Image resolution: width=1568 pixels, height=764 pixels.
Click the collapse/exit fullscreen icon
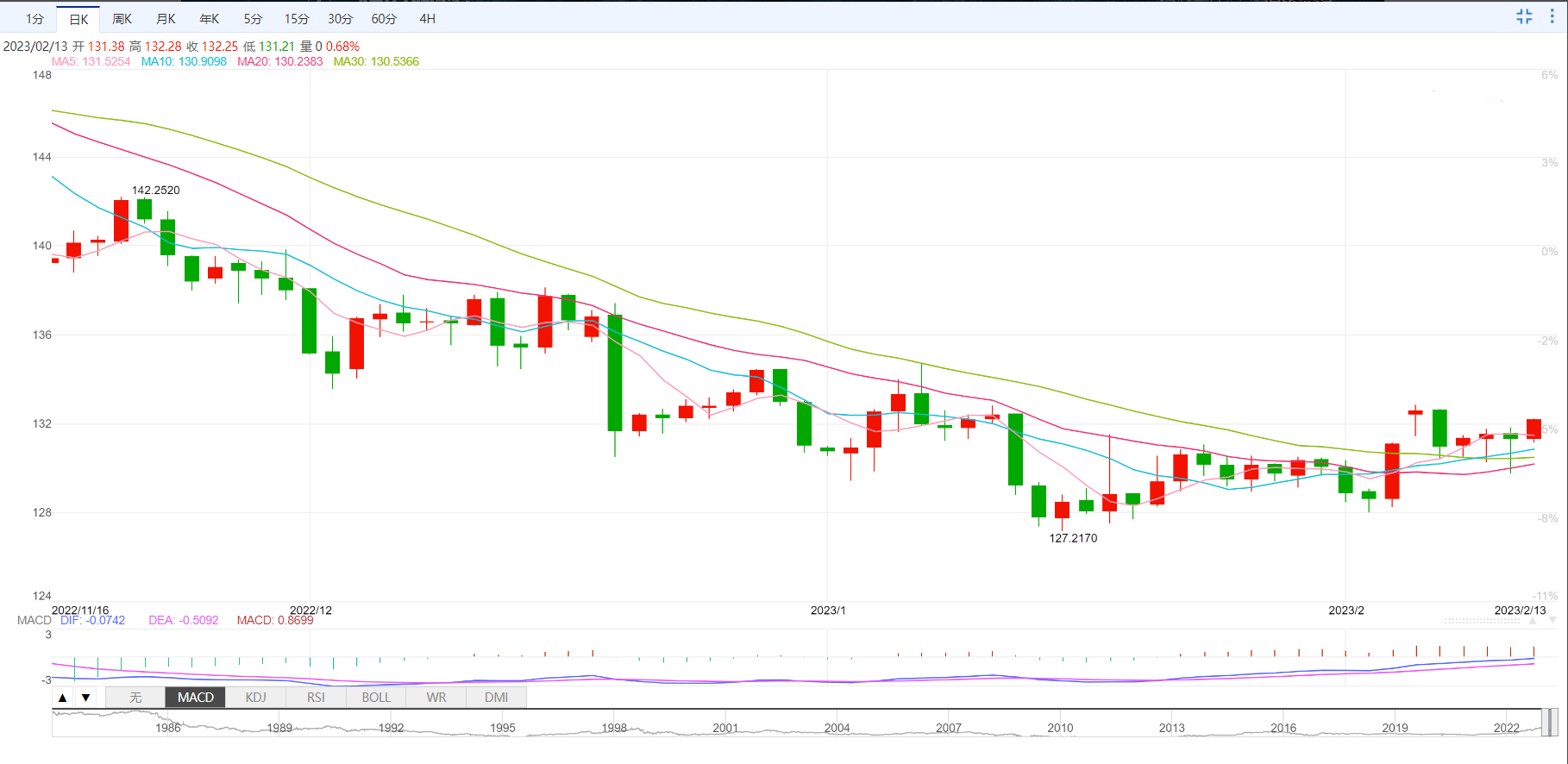[x=1524, y=16]
